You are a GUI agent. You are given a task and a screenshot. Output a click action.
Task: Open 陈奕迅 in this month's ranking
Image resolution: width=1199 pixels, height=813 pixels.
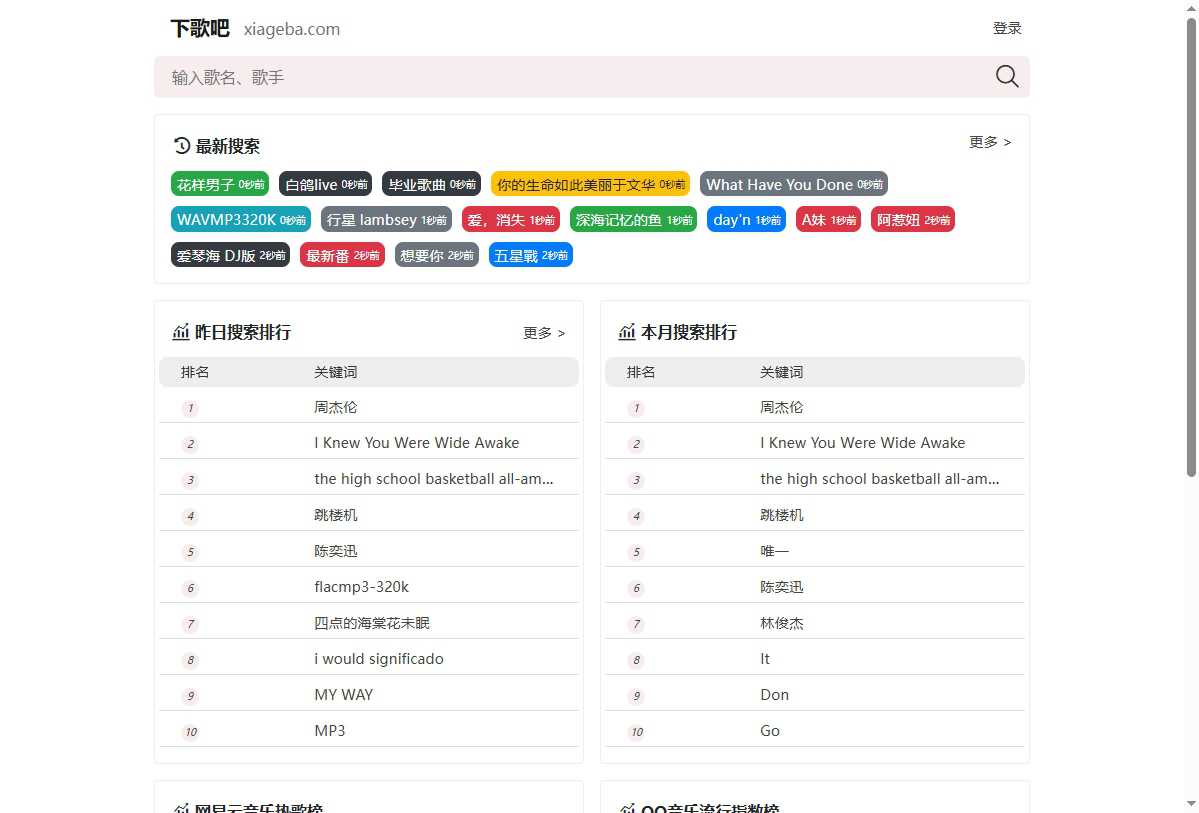tap(781, 587)
